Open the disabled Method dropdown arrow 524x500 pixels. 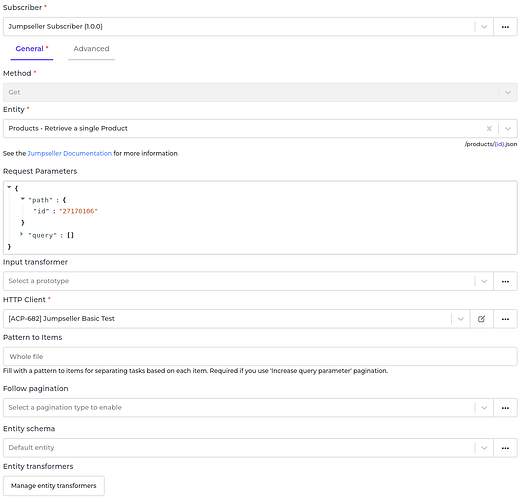pyautogui.click(x=508, y=92)
